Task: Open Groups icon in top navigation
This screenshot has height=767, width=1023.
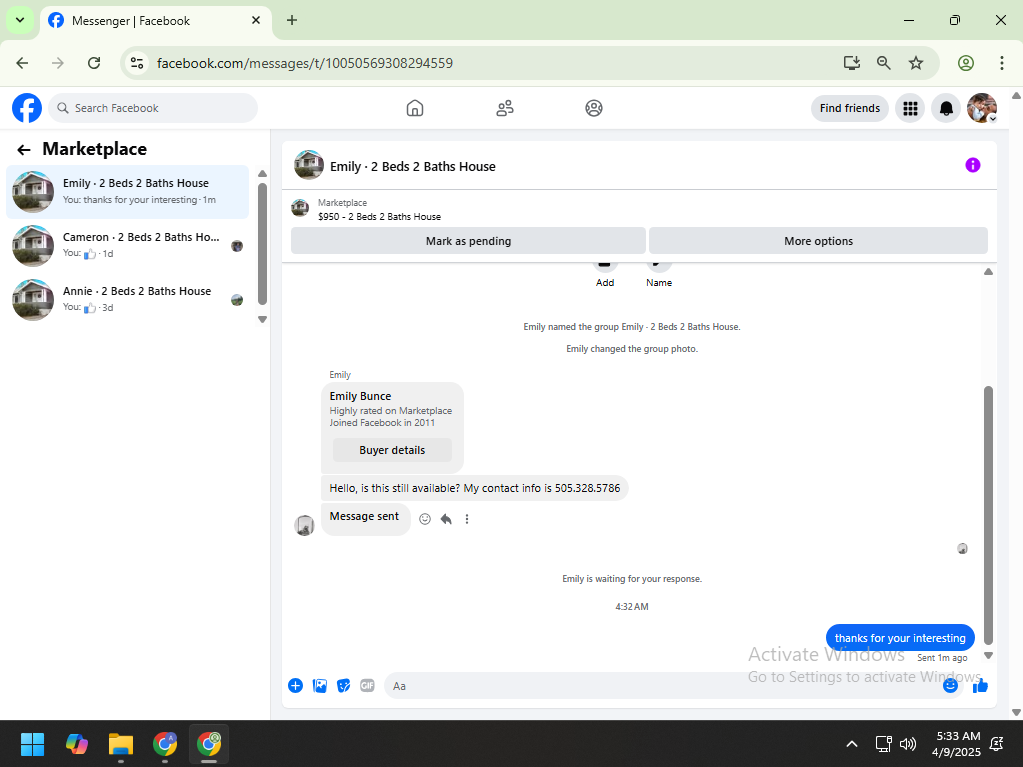Action: [x=594, y=108]
